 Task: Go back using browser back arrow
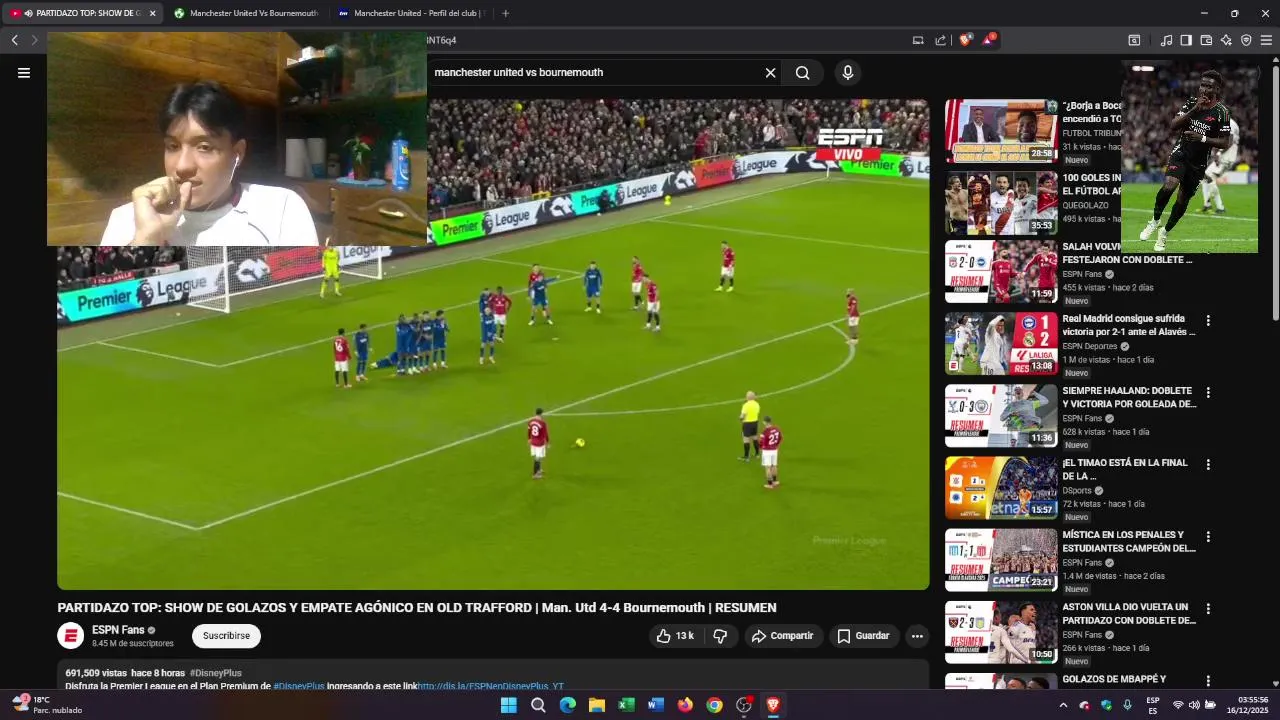point(14,40)
